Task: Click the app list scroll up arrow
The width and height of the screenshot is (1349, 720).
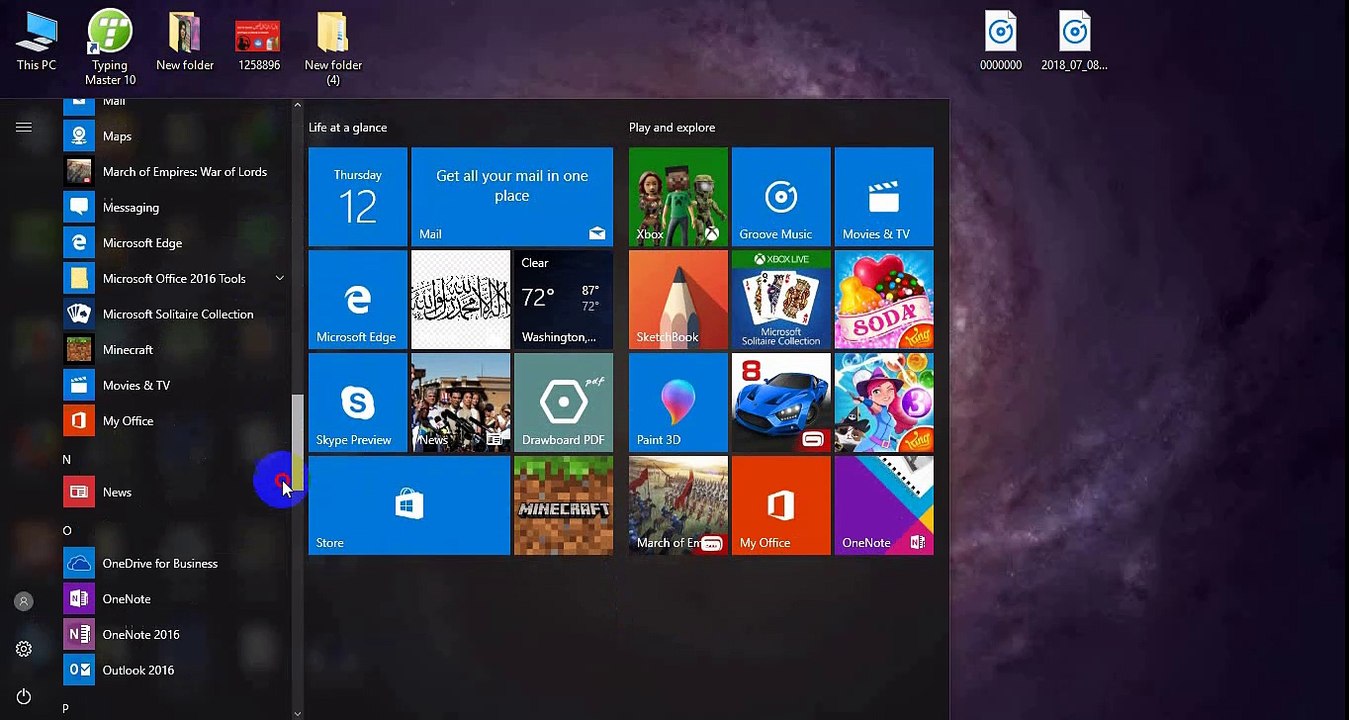Action: click(297, 105)
